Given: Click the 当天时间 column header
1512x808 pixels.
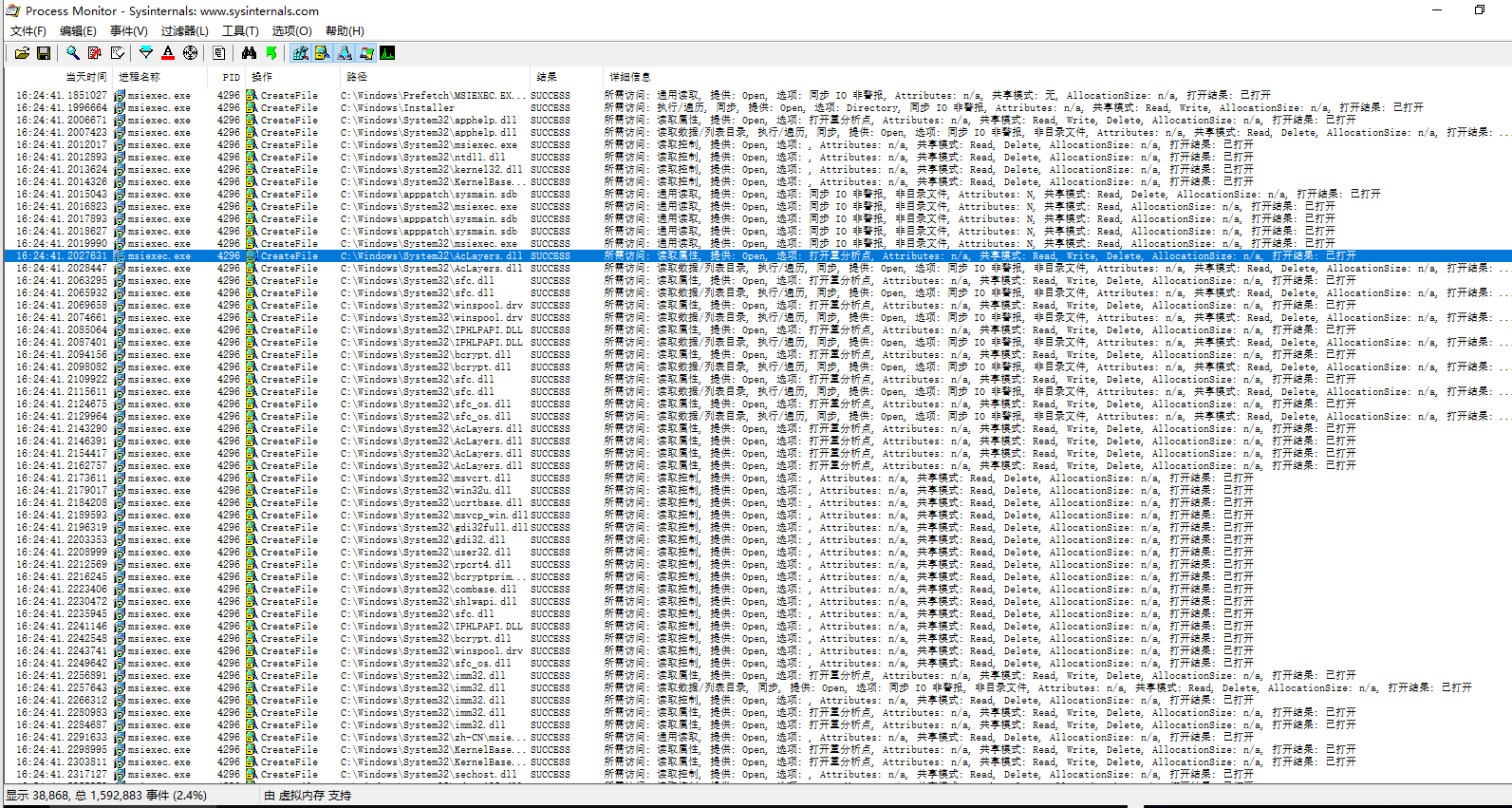Looking at the screenshot, I should click(59, 77).
